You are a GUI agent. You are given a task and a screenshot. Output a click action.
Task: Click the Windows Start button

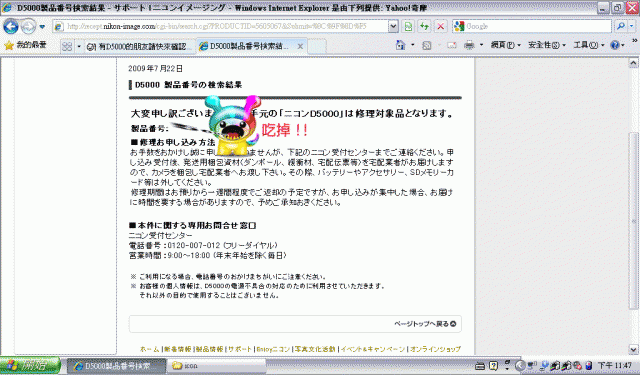(30, 366)
